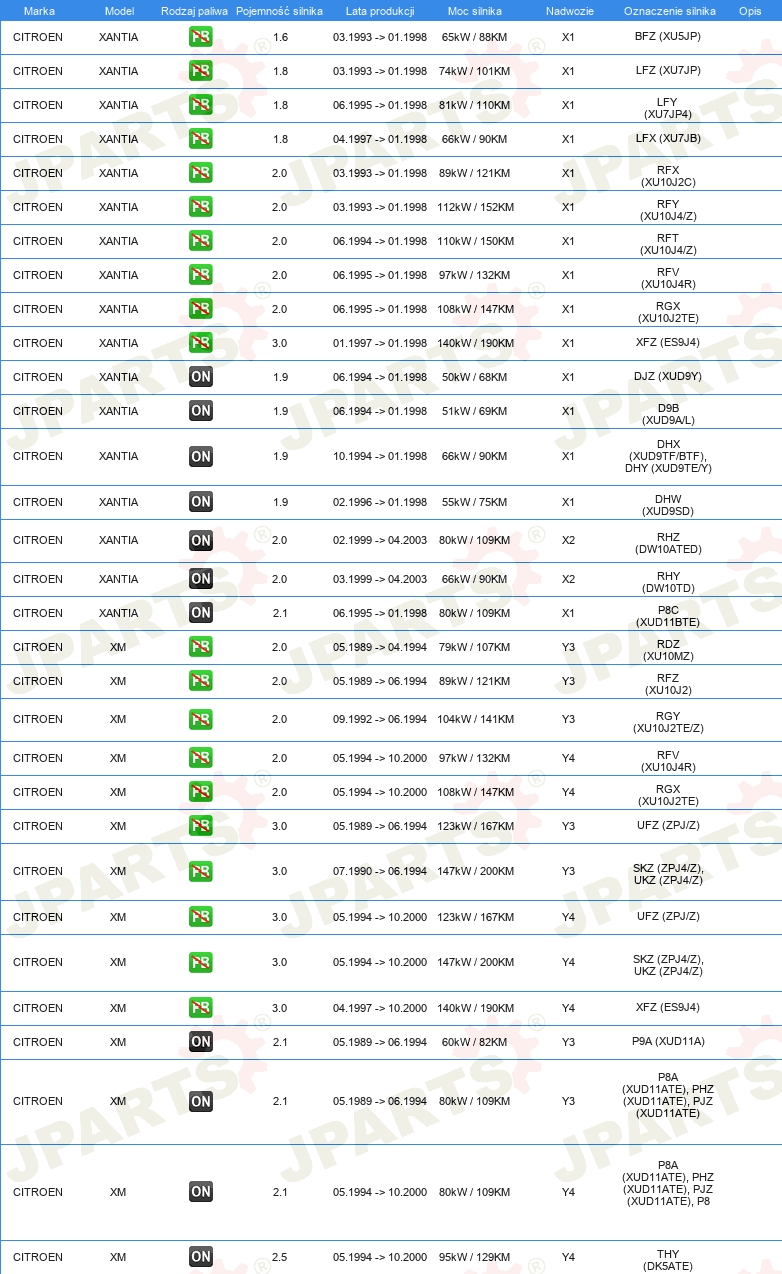Image resolution: width=782 pixels, height=1274 pixels.
Task: Click the 'Marka' column header
Action: pos(39,11)
